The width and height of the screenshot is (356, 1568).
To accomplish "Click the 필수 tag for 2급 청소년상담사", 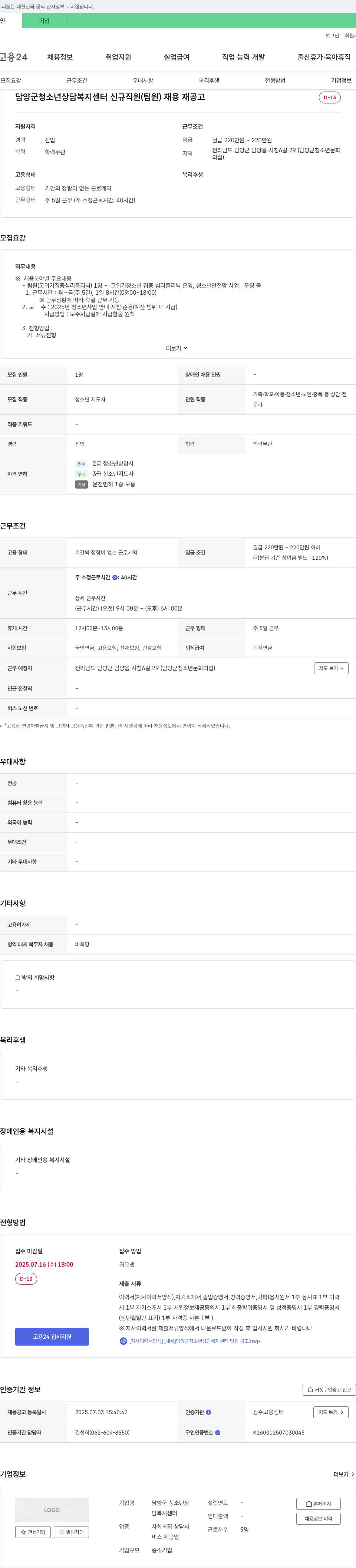I will pos(81,464).
